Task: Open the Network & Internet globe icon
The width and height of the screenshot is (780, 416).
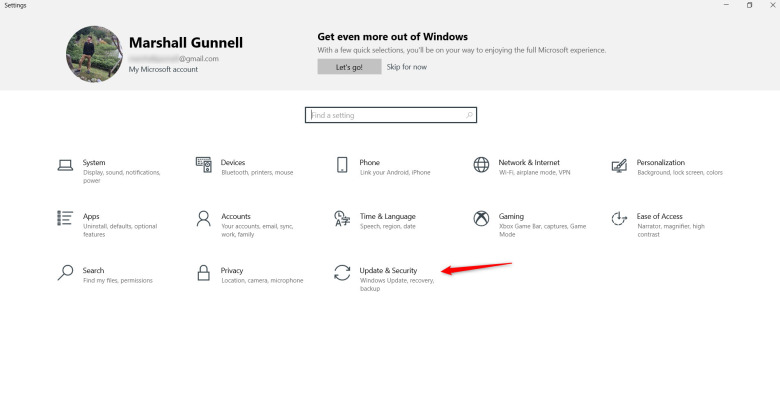Action: pyautogui.click(x=481, y=165)
